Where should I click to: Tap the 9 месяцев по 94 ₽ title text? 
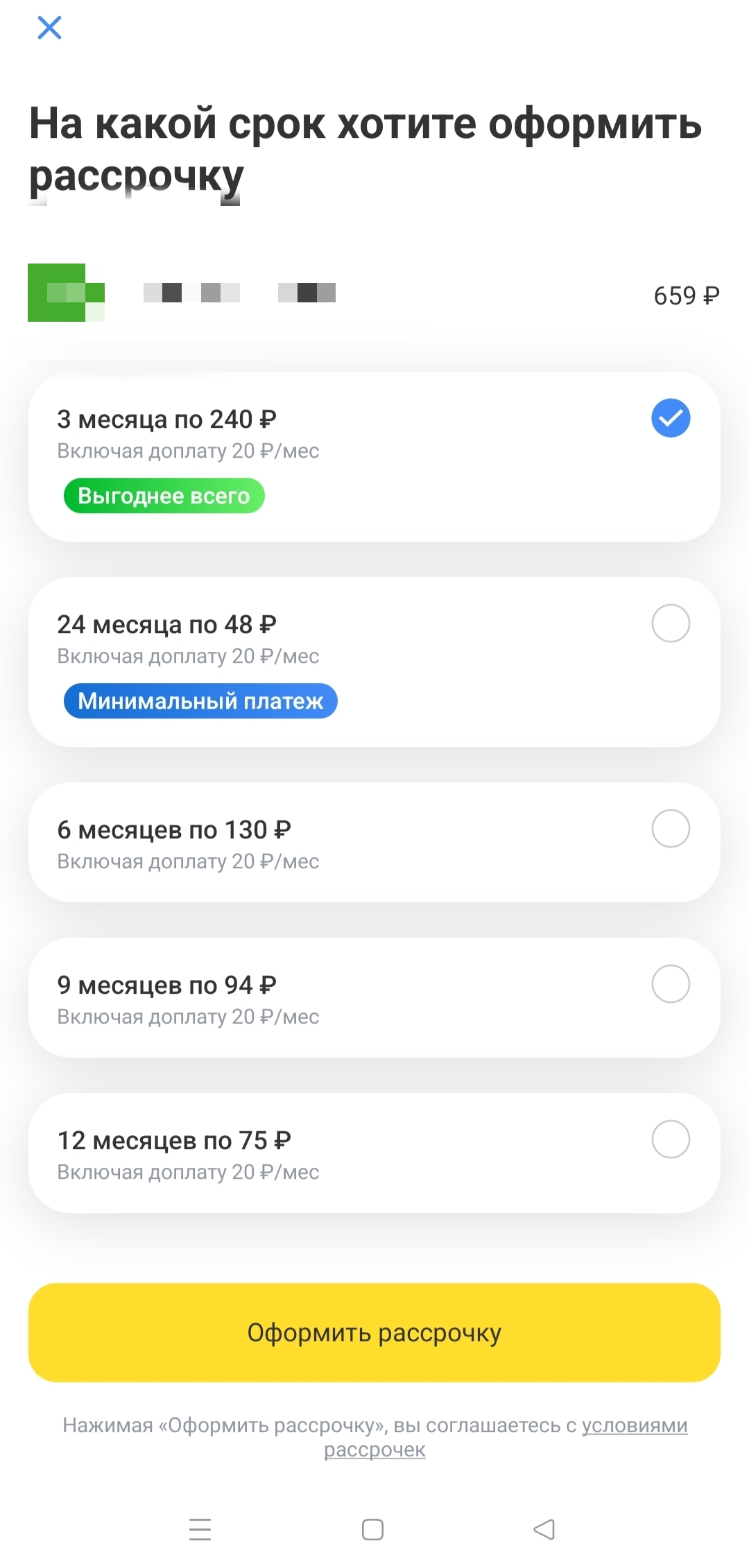pos(167,985)
